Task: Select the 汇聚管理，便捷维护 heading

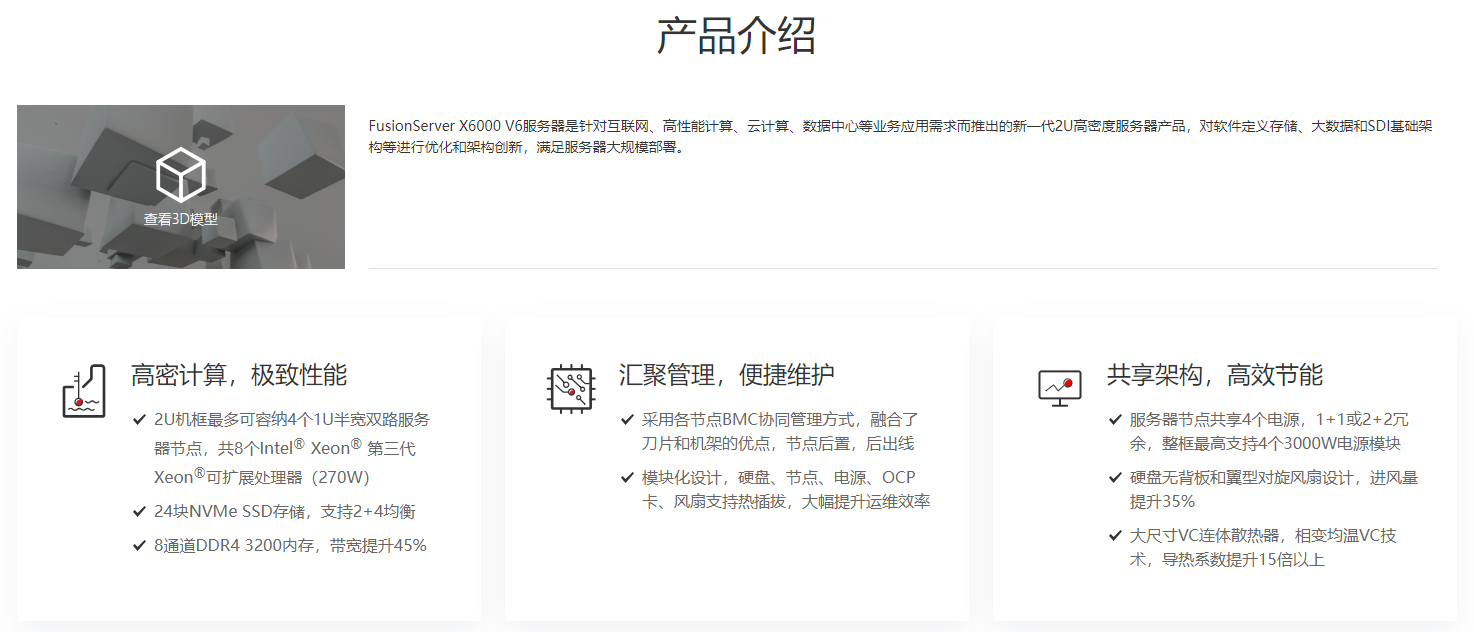Action: pos(727,376)
